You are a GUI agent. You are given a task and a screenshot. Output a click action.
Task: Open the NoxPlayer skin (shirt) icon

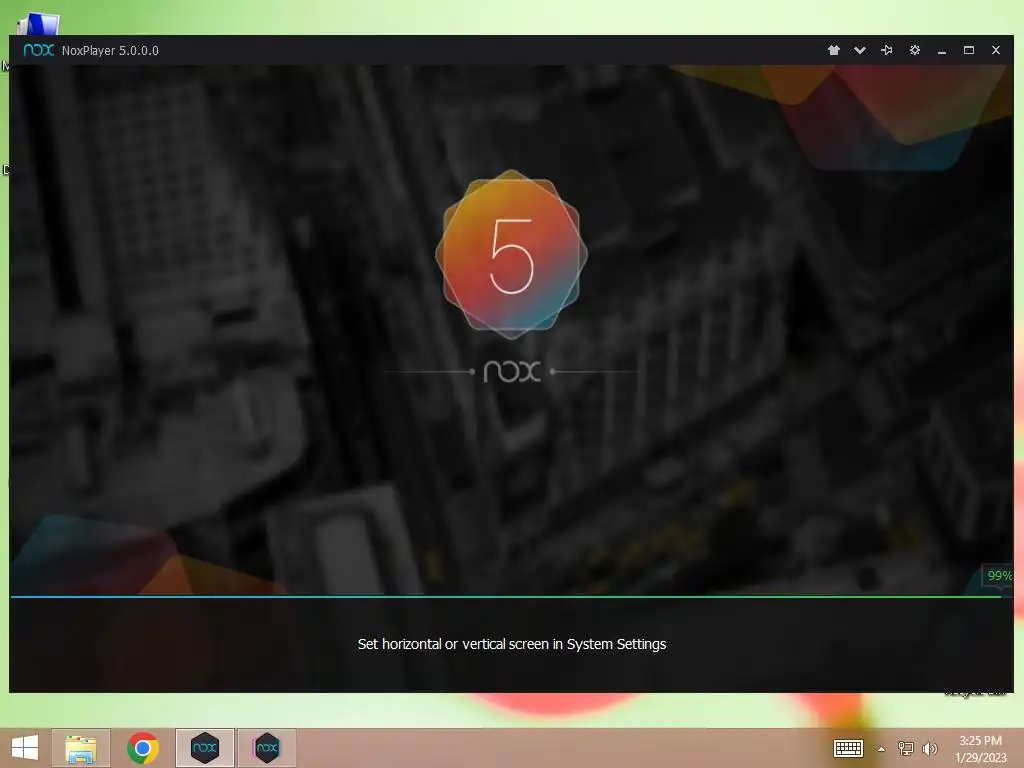click(833, 50)
